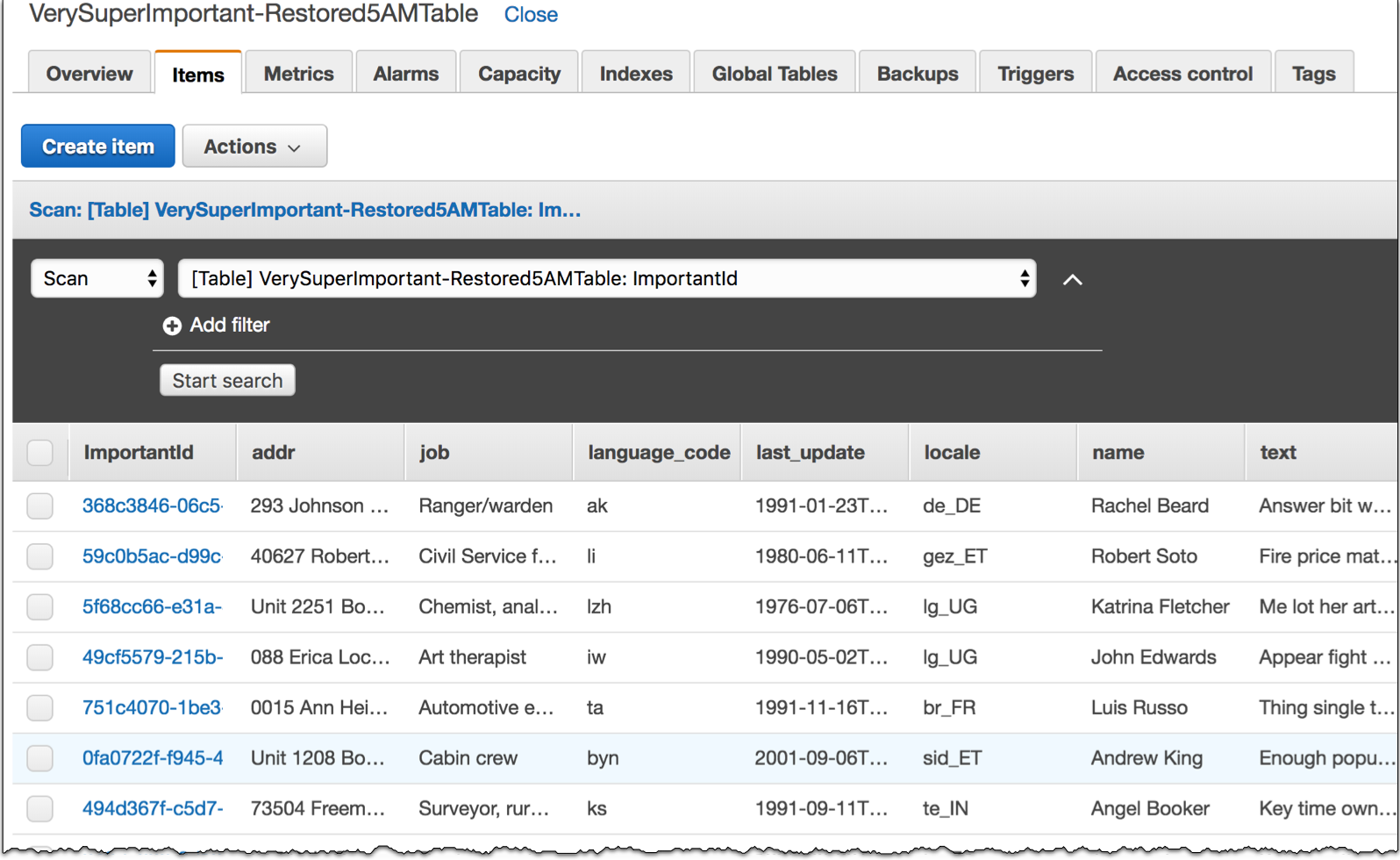
Task: Open the Access control tab
Action: [x=1182, y=74]
